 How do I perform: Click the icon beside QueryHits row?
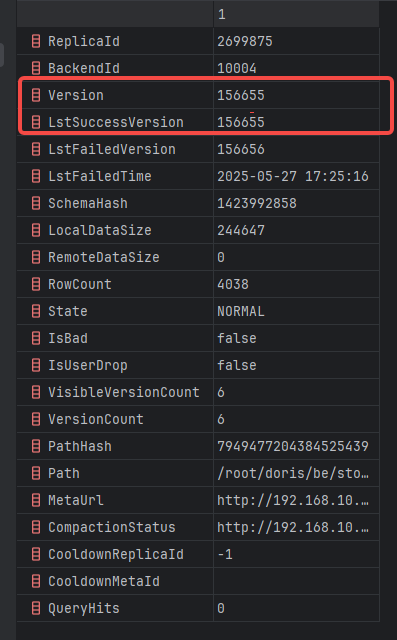click(36, 608)
